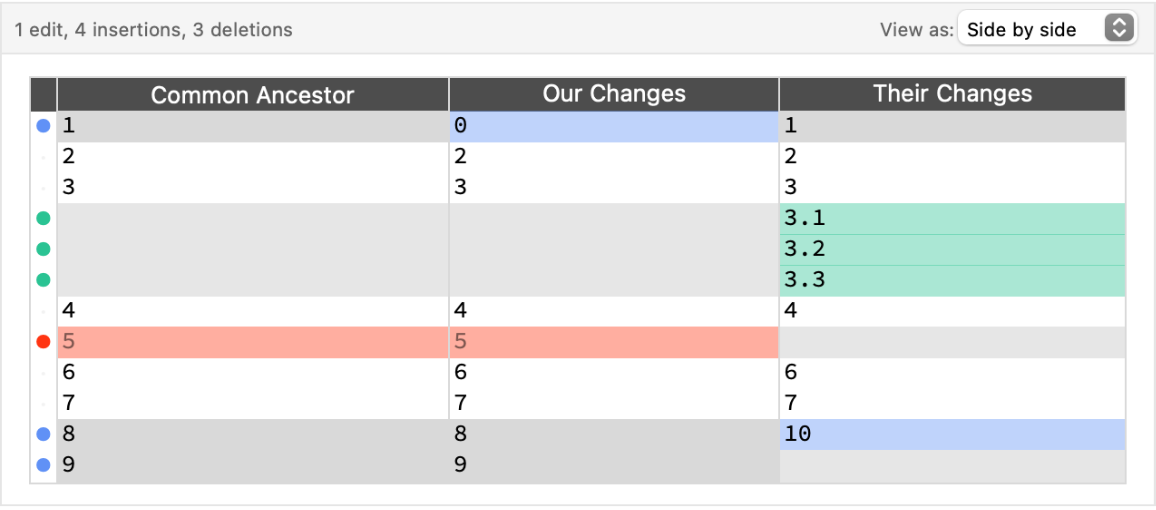1156x510 pixels.
Task: Click the red deletion dot beside row 5
Action: [x=43, y=342]
